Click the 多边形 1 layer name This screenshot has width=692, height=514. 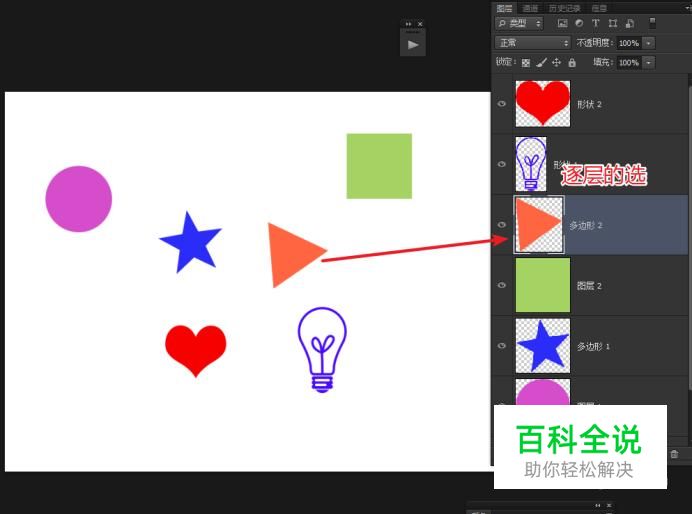point(594,346)
